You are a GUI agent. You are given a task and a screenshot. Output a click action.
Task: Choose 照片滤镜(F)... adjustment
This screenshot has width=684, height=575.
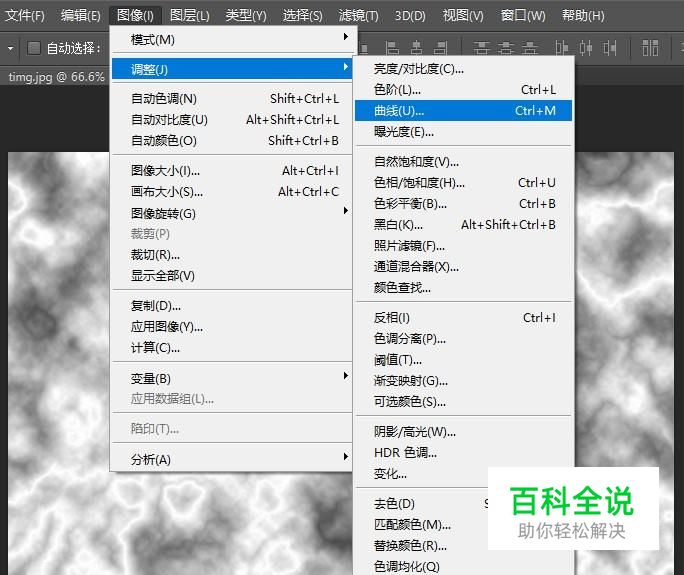click(463, 245)
